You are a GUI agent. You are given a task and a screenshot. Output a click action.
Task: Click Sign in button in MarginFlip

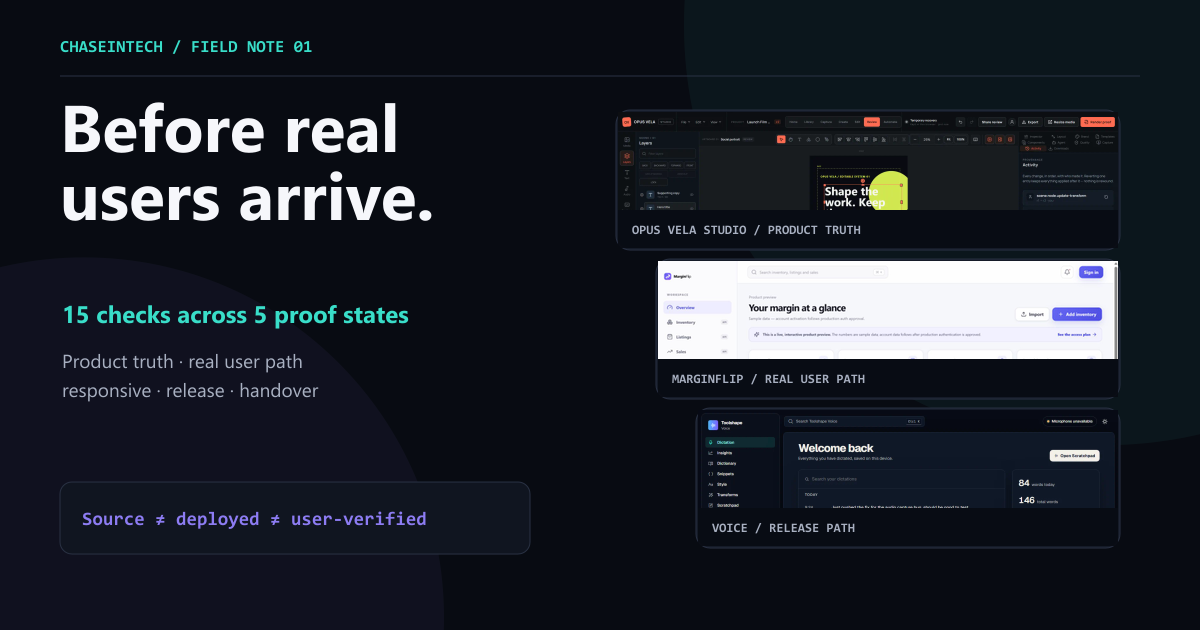[1091, 272]
